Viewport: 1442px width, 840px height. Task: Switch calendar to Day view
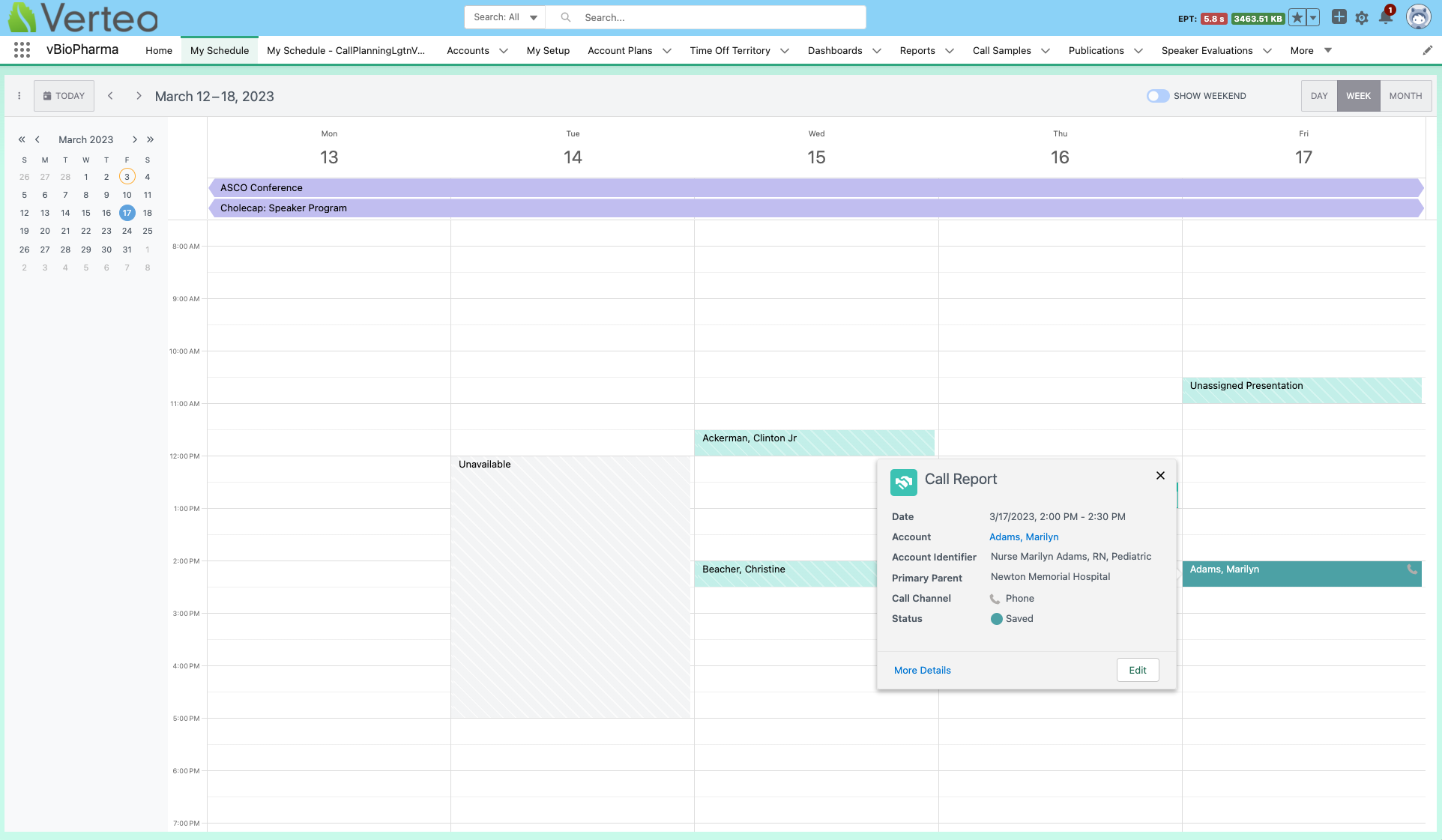1319,96
